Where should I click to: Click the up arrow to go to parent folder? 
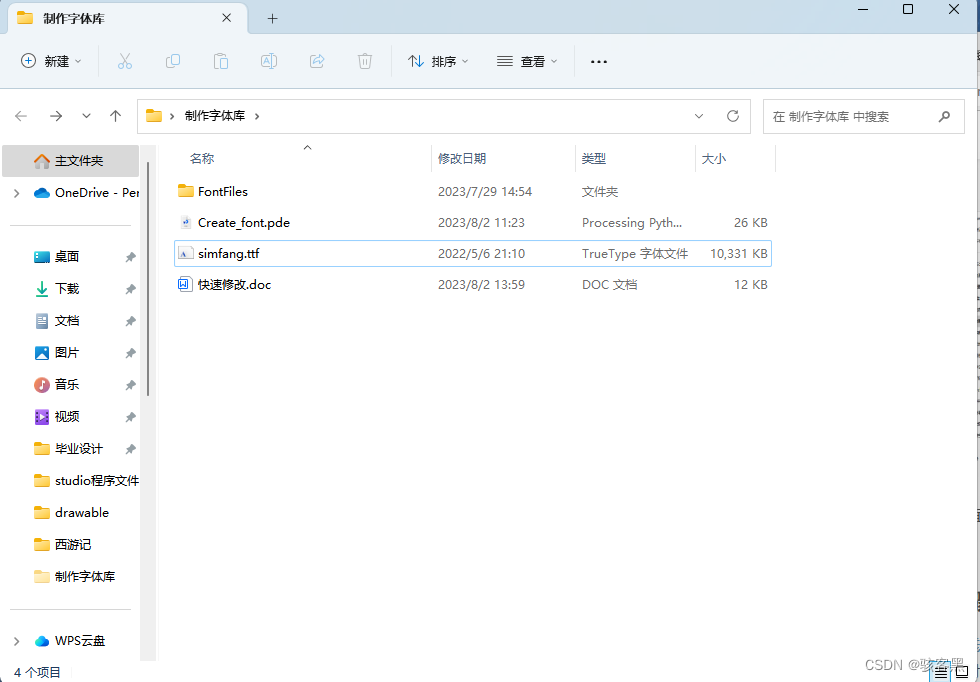(x=115, y=116)
